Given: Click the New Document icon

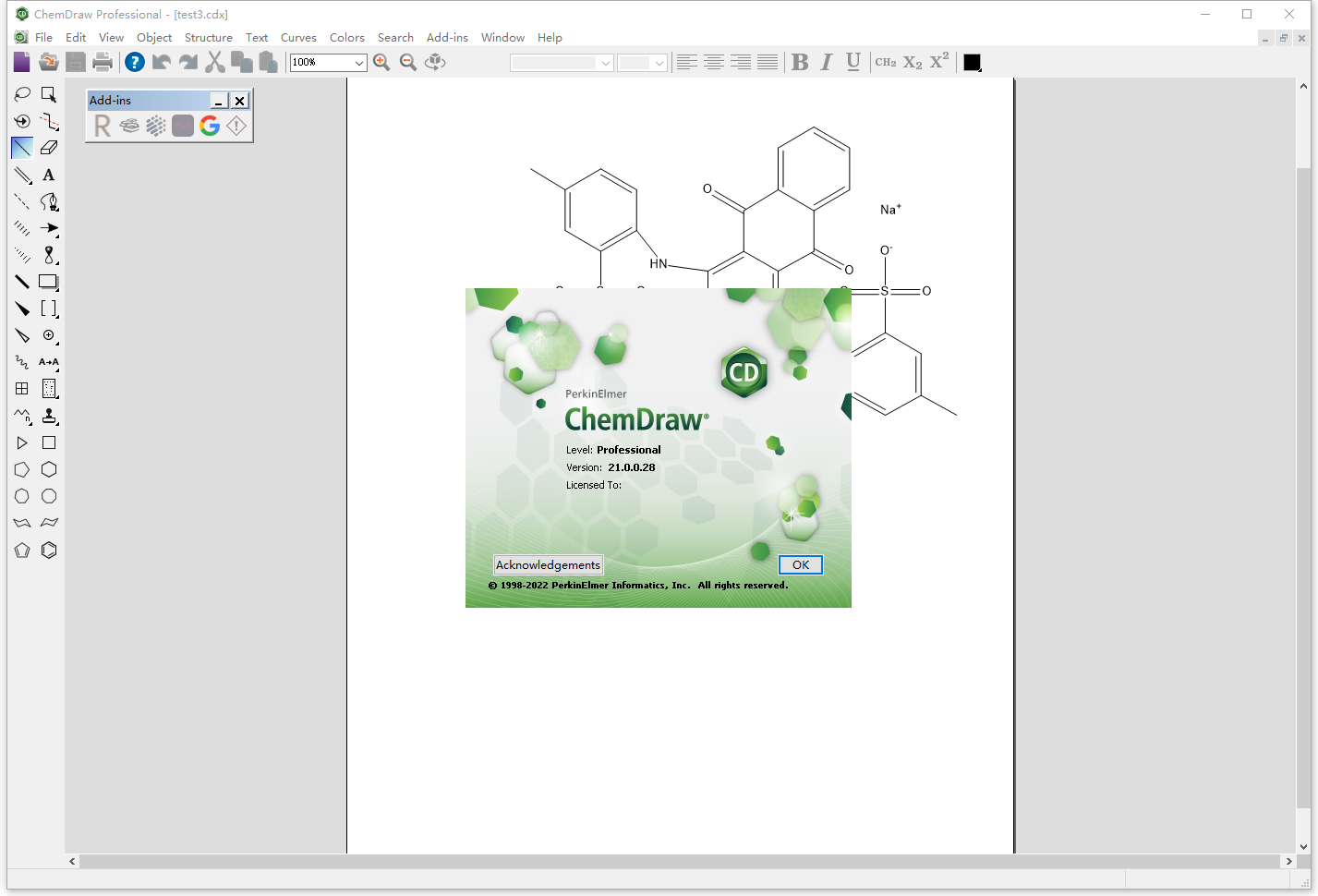Looking at the screenshot, I should click(22, 62).
